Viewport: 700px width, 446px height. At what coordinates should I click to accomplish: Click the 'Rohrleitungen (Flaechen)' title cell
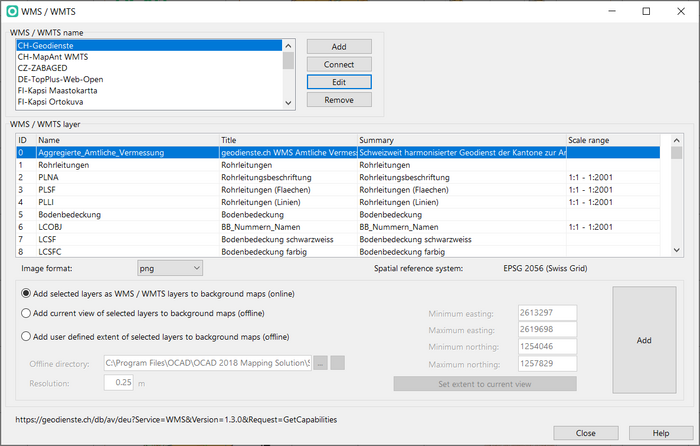click(x=288, y=190)
